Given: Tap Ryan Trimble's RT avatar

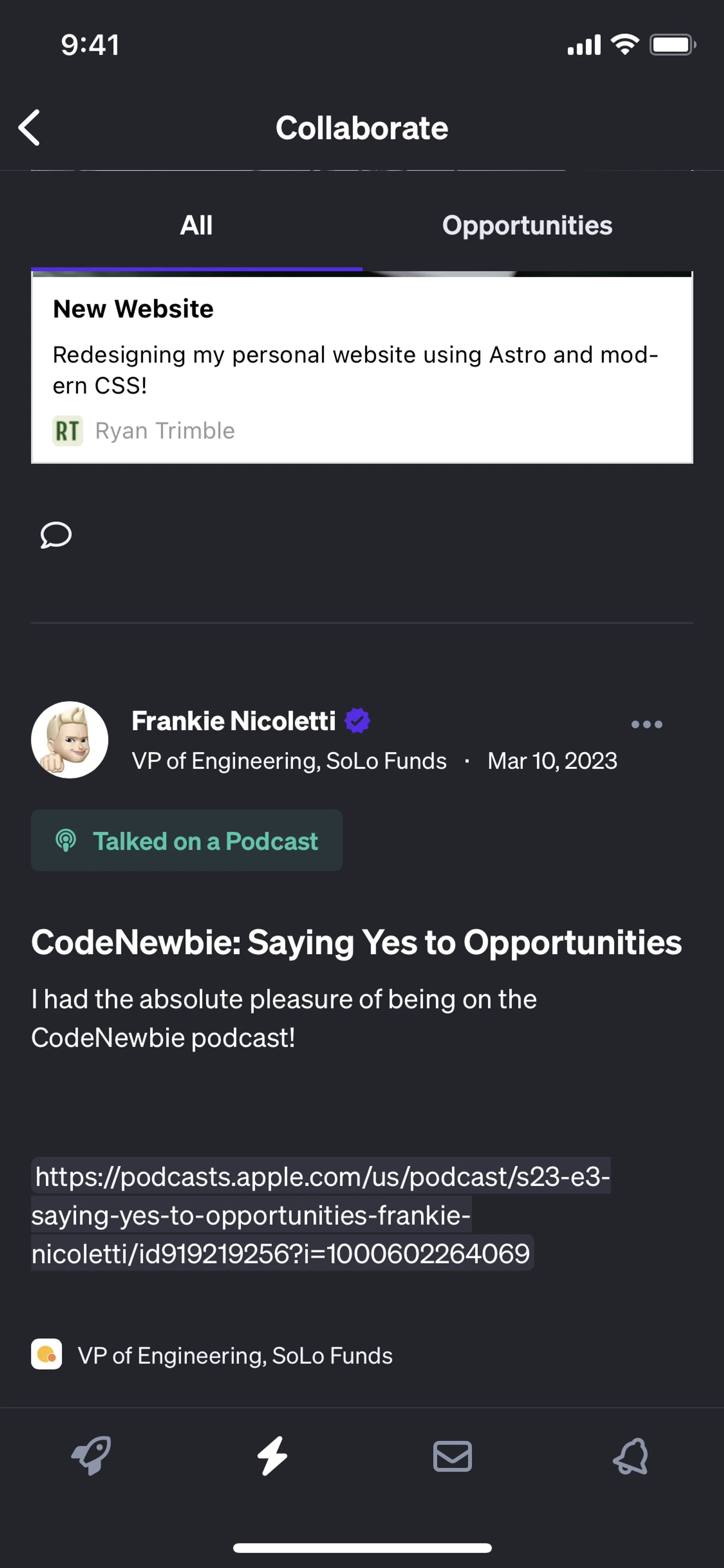Looking at the screenshot, I should pyautogui.click(x=67, y=431).
